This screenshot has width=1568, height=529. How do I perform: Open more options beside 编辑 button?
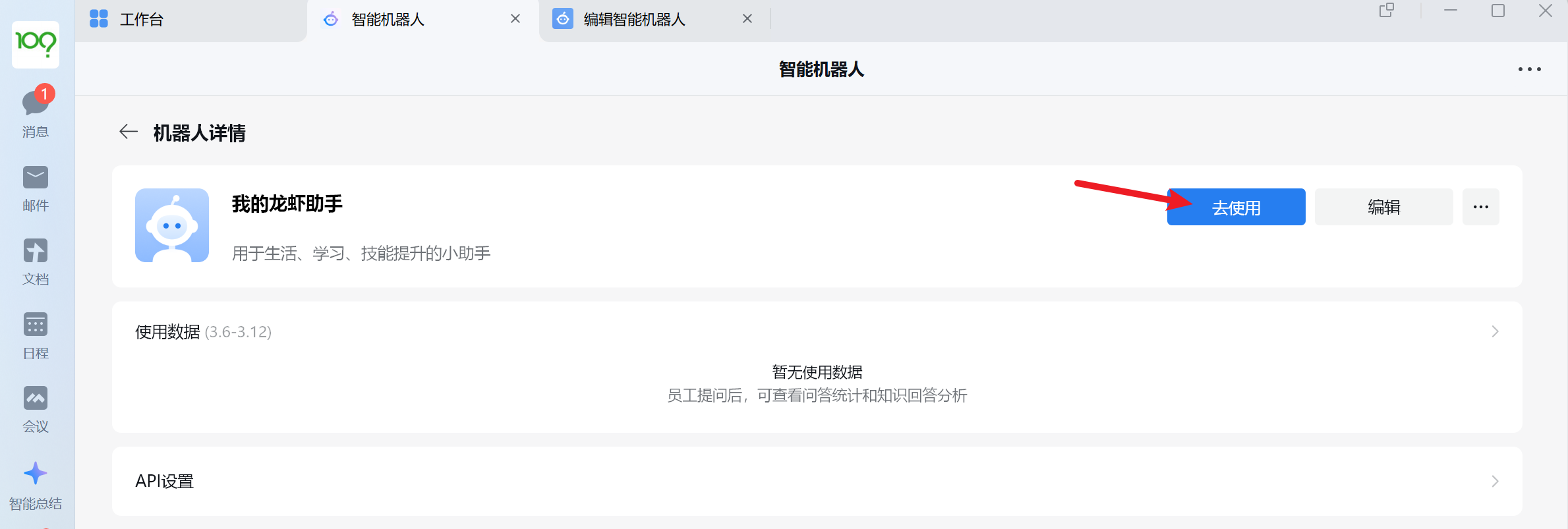[1480, 207]
